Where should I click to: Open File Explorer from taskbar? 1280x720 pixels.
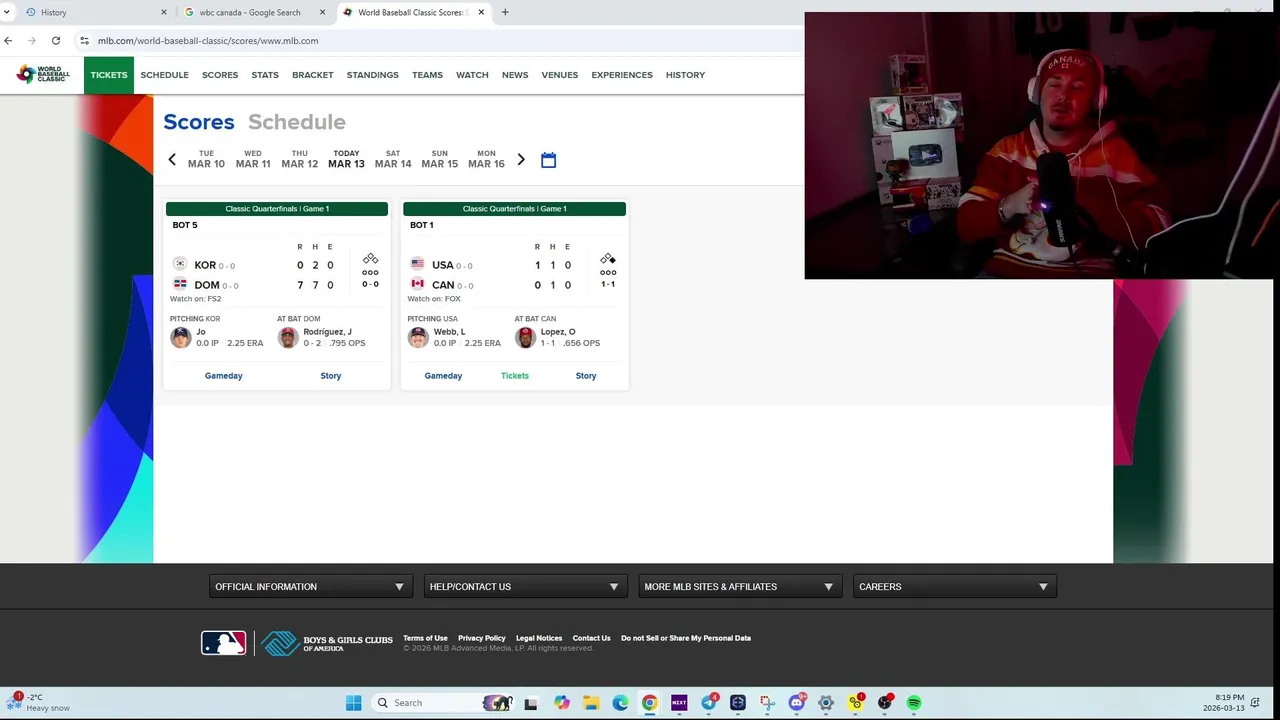[591, 703]
